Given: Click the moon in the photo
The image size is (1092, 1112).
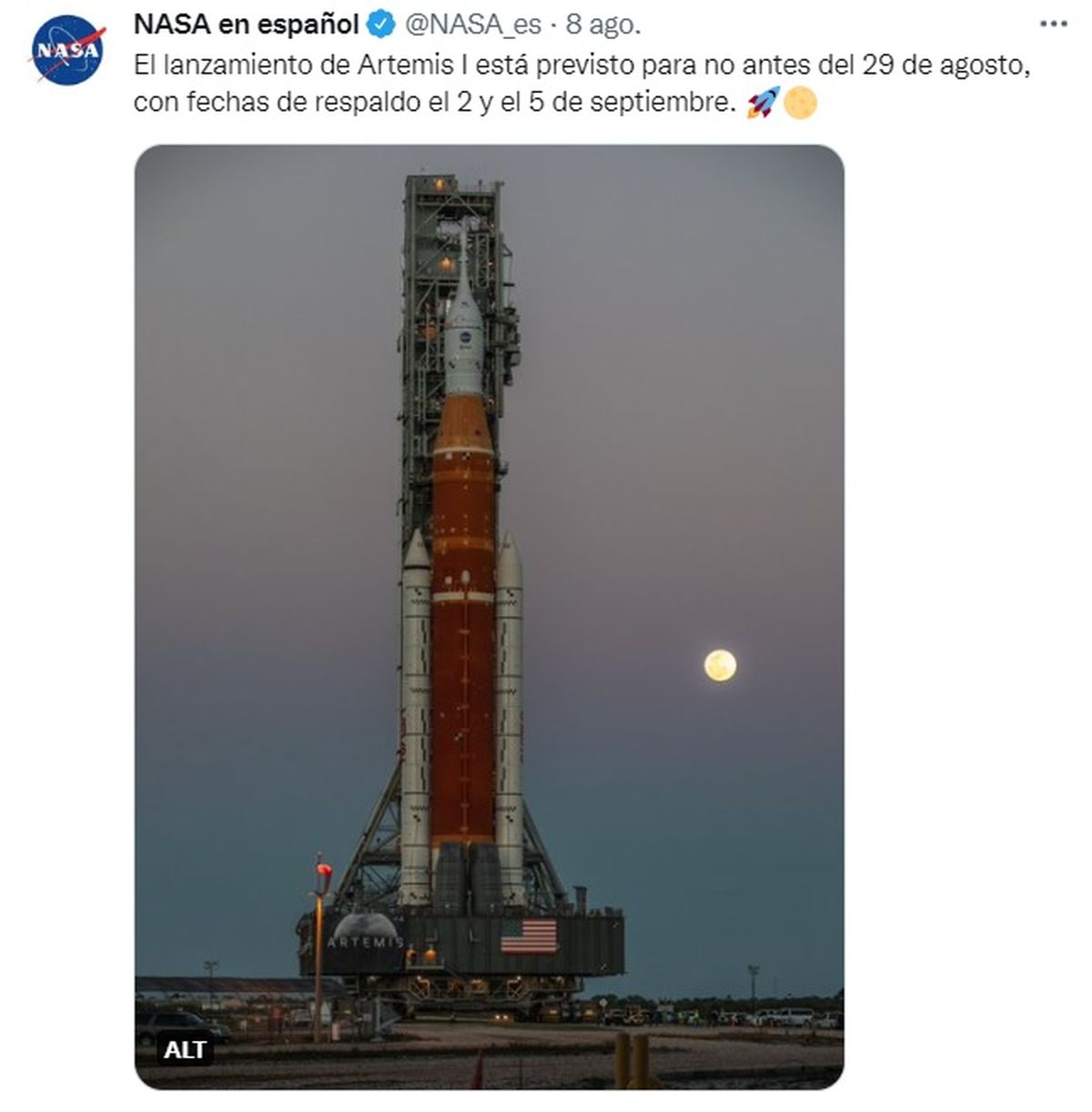Looking at the screenshot, I should (x=720, y=665).
